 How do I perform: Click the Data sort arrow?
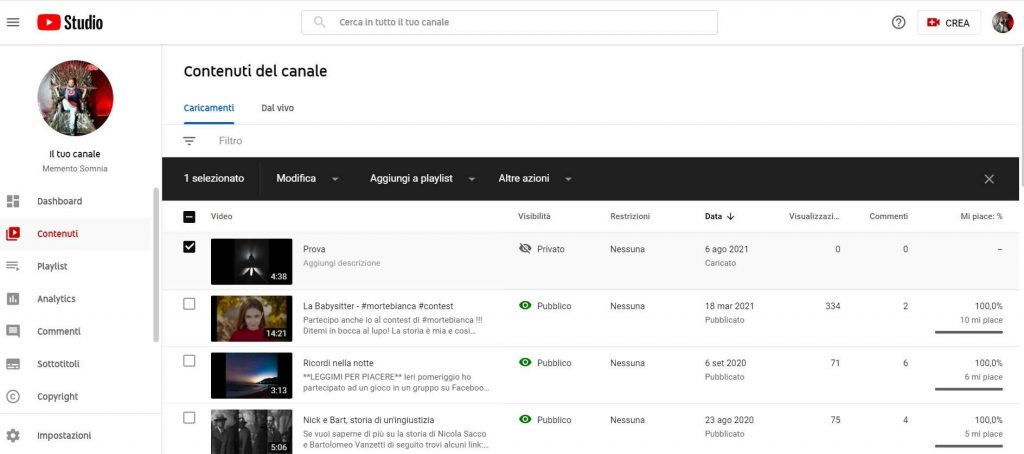pyautogui.click(x=730, y=216)
